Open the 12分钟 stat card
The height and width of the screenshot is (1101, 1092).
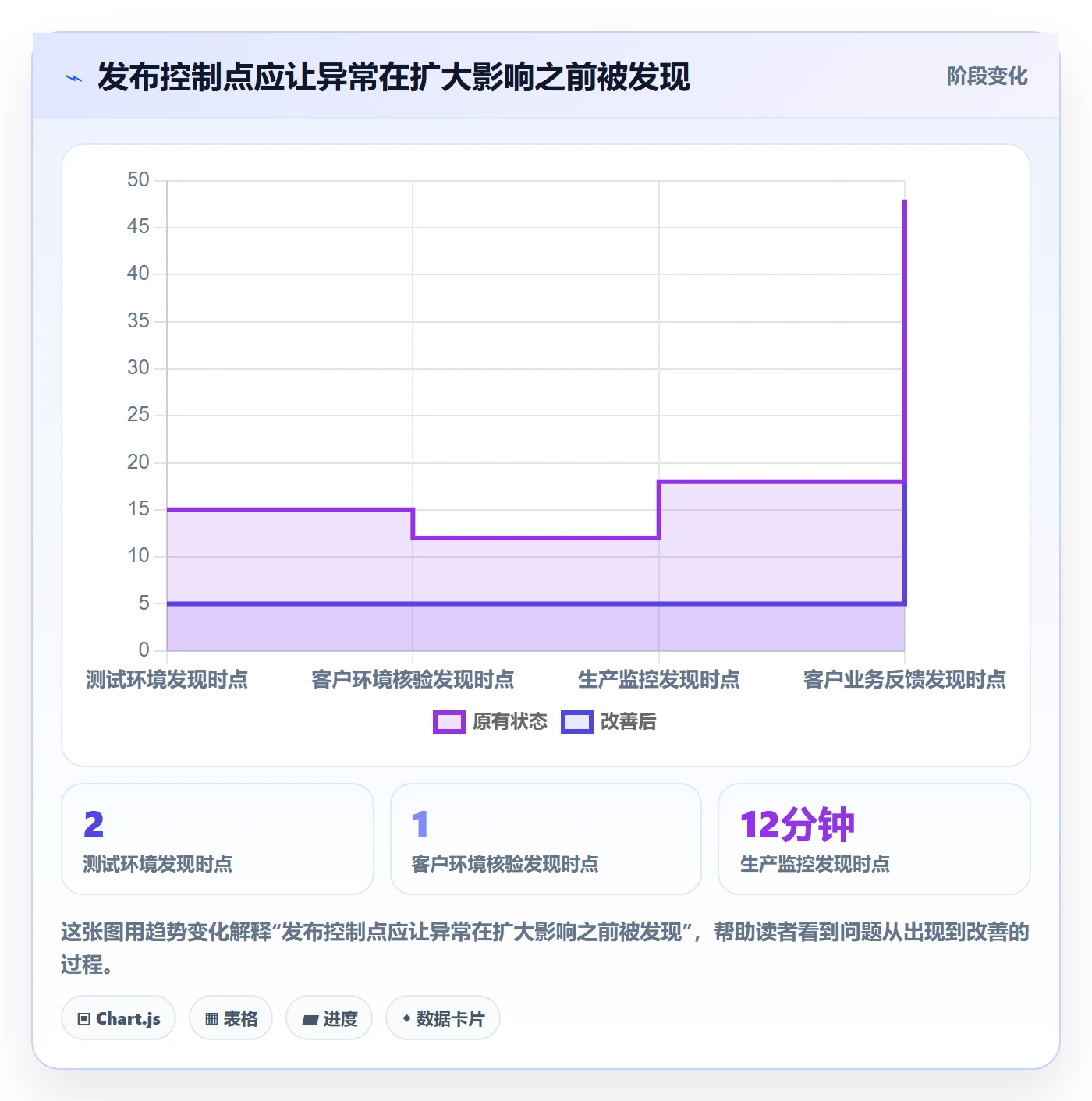[x=874, y=839]
